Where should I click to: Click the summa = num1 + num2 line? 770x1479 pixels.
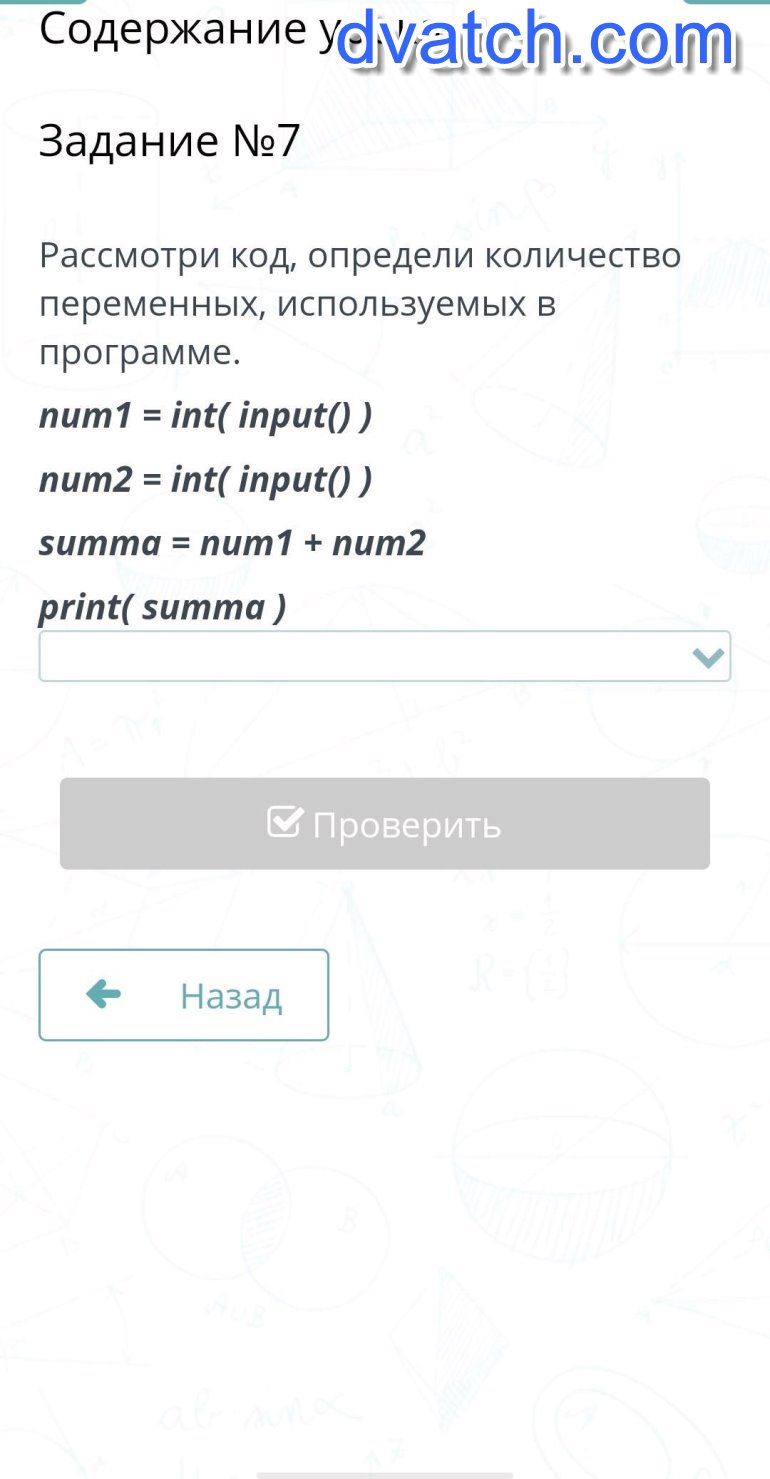(232, 543)
